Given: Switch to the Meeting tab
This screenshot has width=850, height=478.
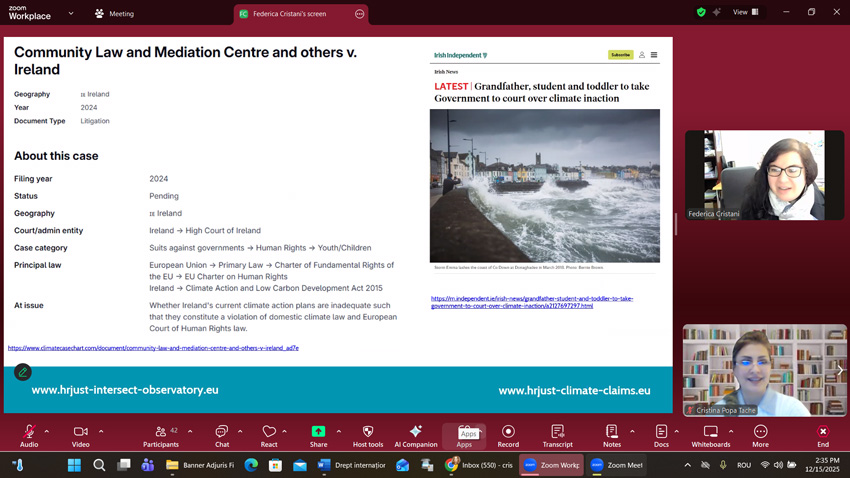Looking at the screenshot, I should point(114,14).
